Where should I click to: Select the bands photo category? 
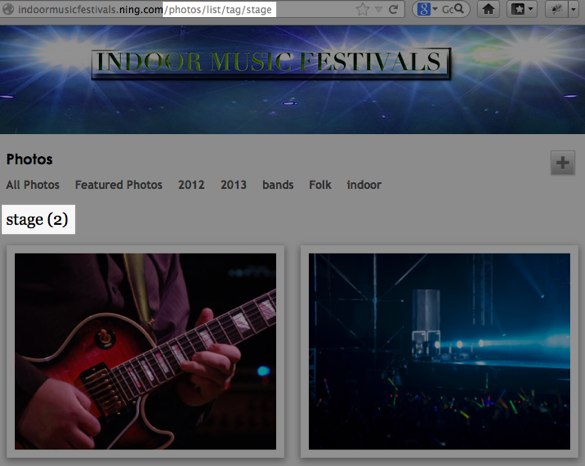tap(278, 185)
